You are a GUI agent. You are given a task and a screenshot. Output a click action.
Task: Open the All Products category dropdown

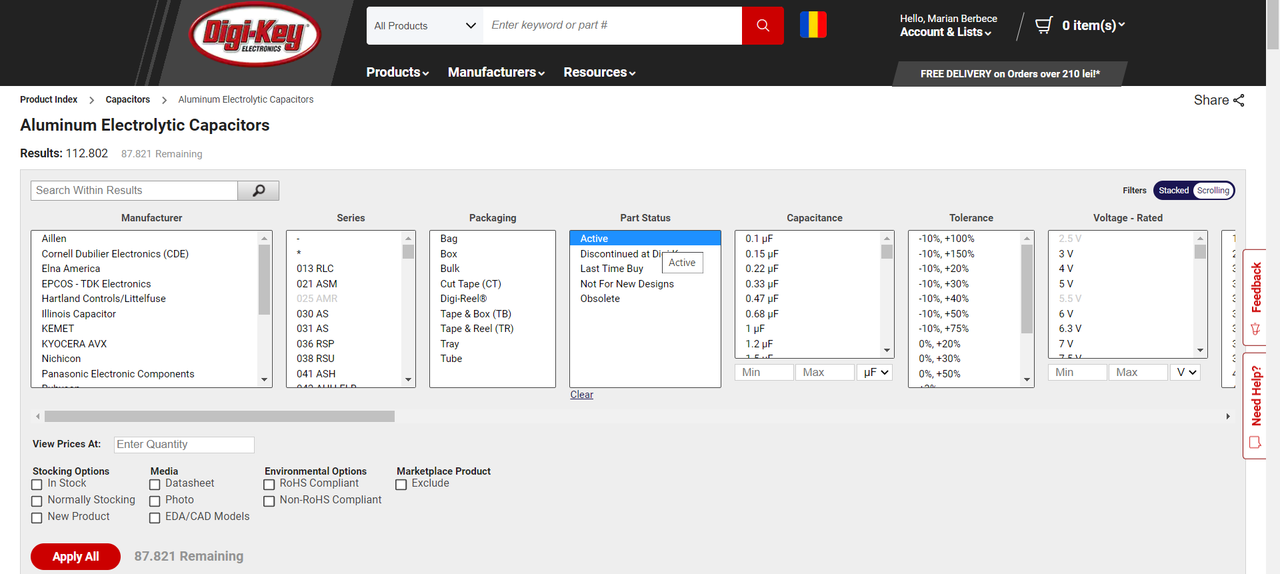425,26
